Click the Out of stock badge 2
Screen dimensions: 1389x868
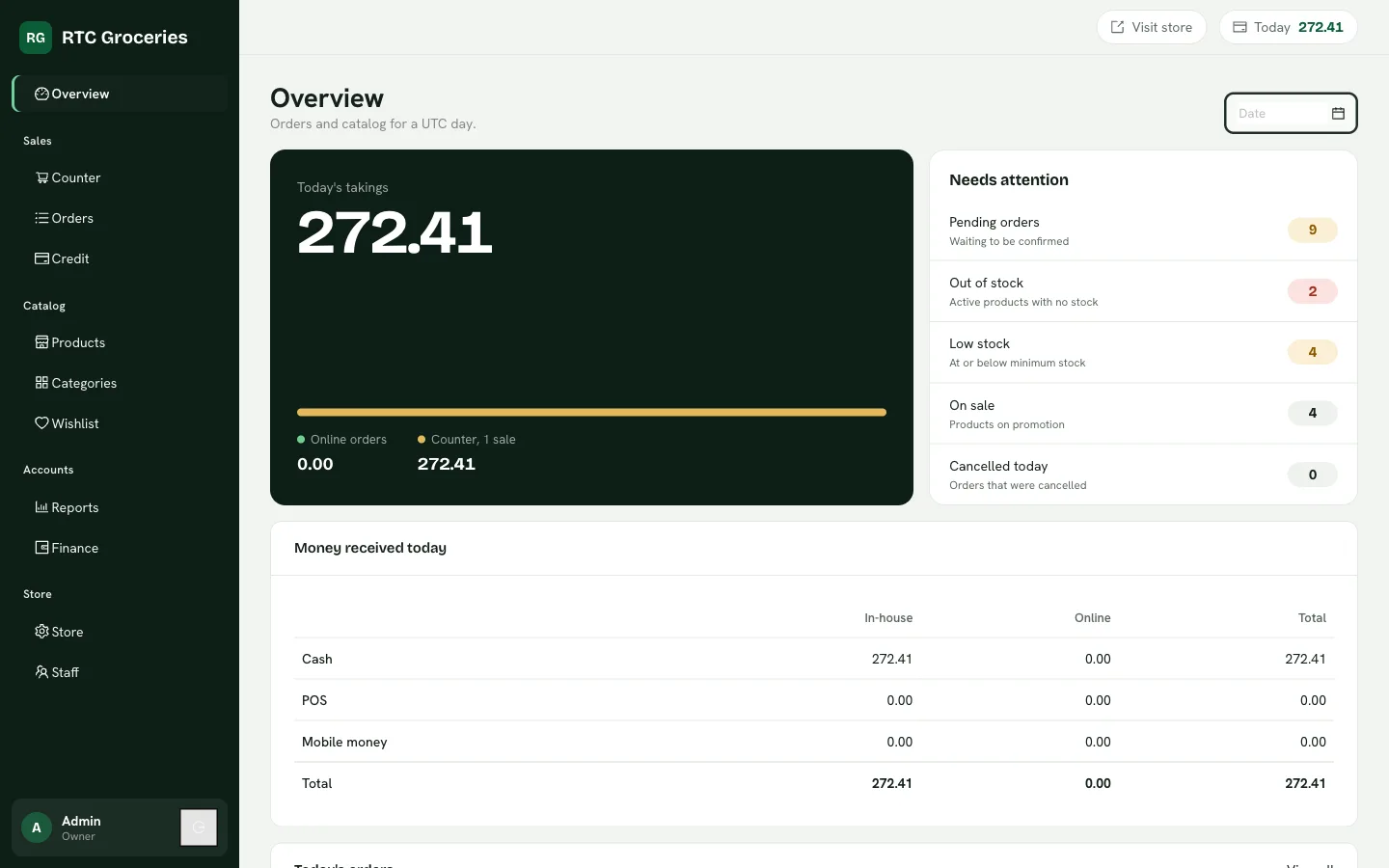point(1312,291)
